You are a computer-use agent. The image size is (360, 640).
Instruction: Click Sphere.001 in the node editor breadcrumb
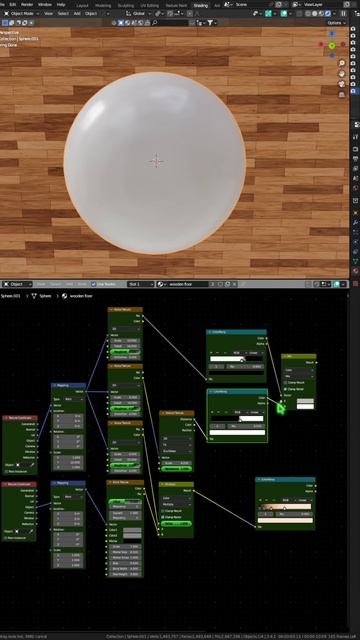[11, 296]
